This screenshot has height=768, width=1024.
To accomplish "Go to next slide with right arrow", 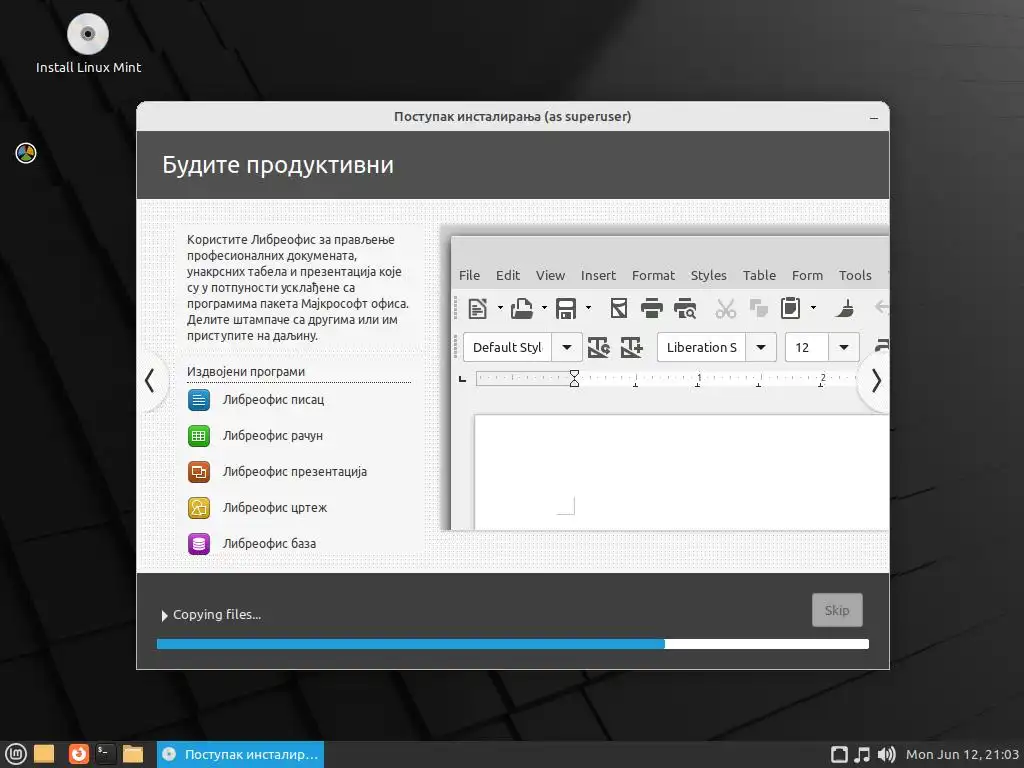I will click(876, 380).
